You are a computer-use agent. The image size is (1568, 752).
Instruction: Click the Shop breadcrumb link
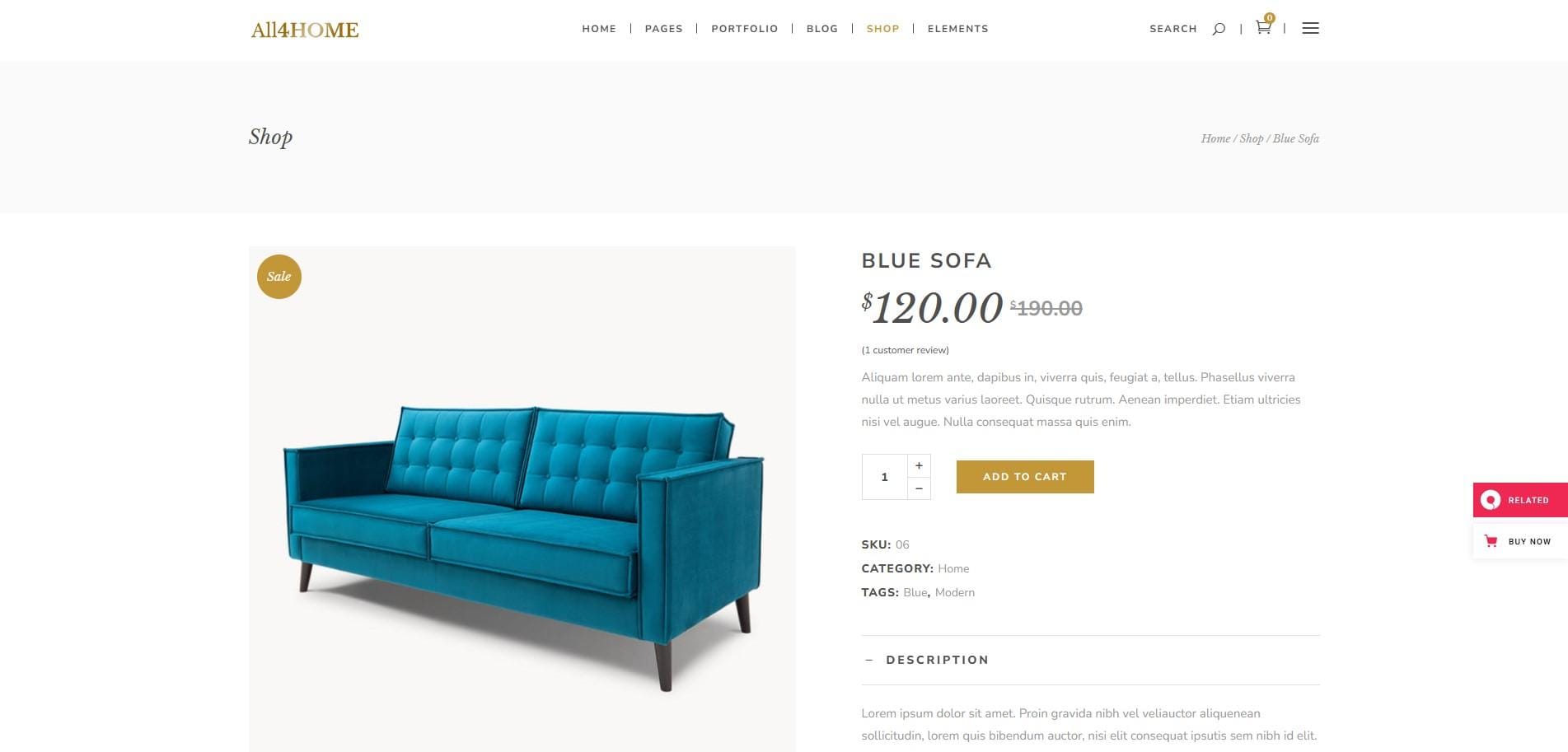point(1251,138)
